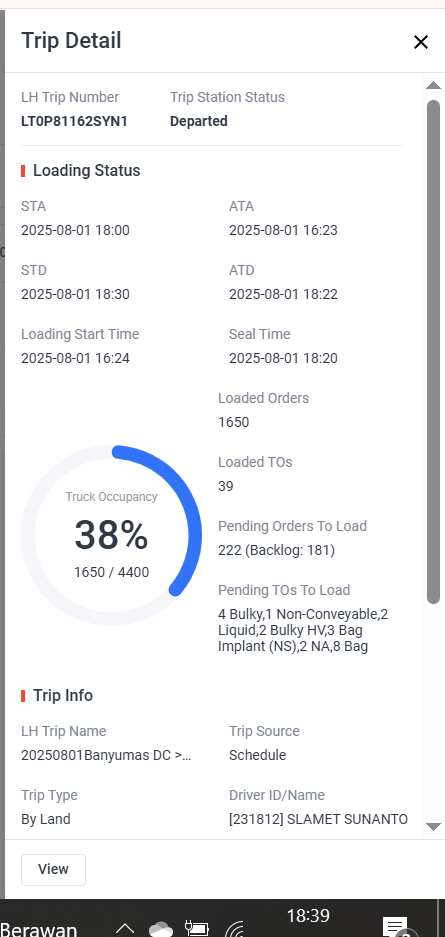Image resolution: width=445 pixels, height=937 pixels.
Task: Click the Driver name SLAMET SUNANTO
Action: tap(347, 819)
